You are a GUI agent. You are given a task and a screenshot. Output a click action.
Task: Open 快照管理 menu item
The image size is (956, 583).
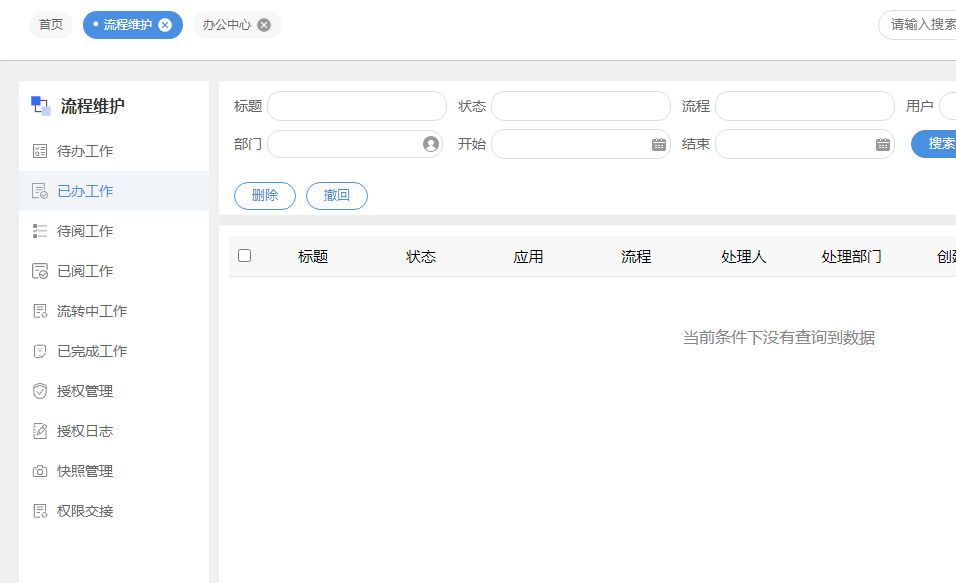coord(114,471)
